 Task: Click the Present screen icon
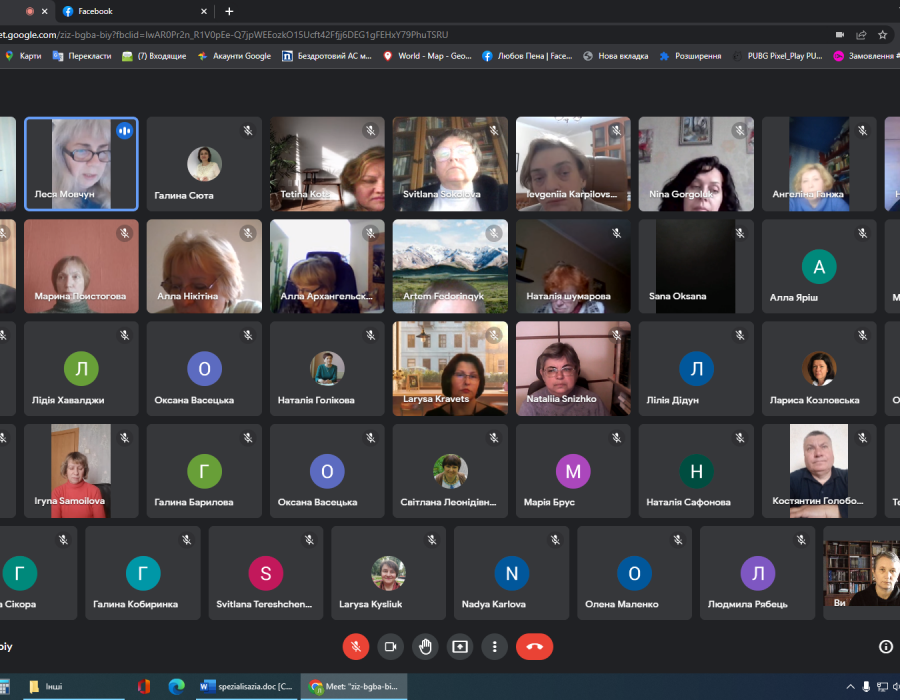[460, 646]
